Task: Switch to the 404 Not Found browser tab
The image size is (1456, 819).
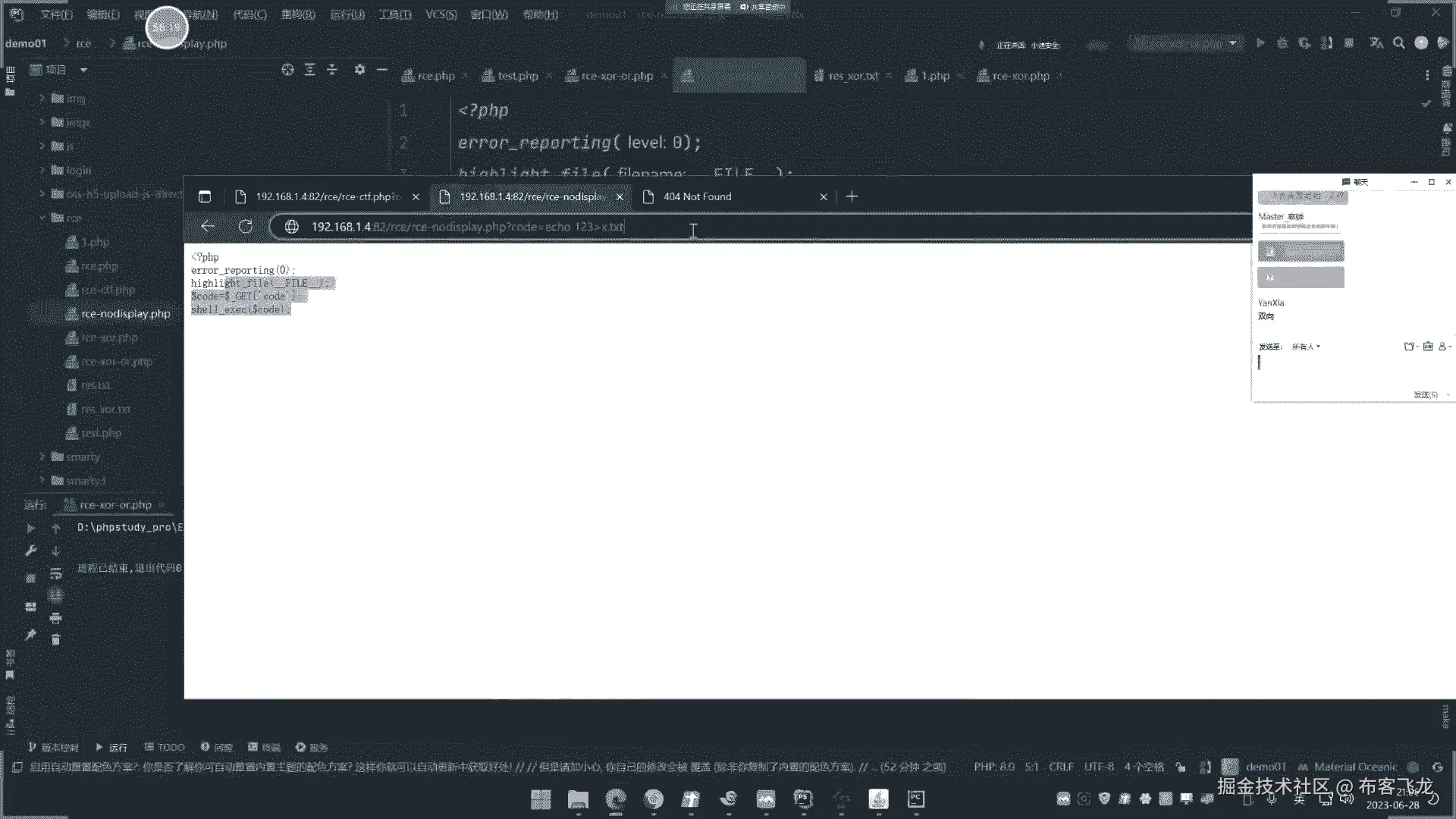Action: pos(697,197)
